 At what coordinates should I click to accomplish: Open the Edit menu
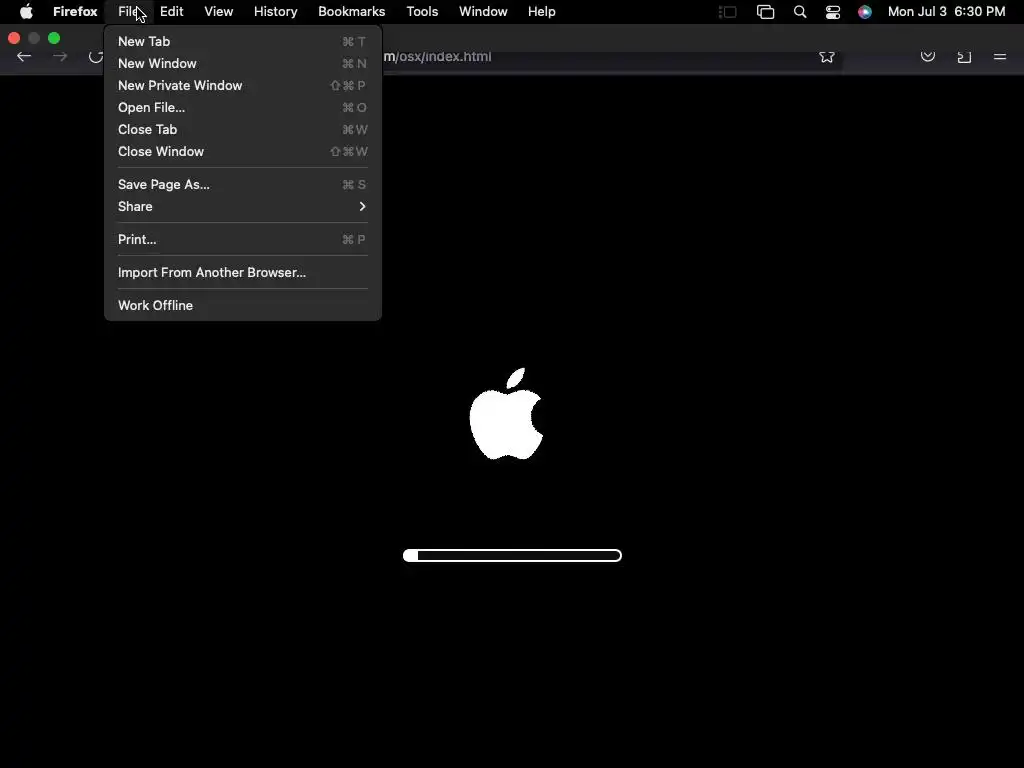click(x=172, y=12)
